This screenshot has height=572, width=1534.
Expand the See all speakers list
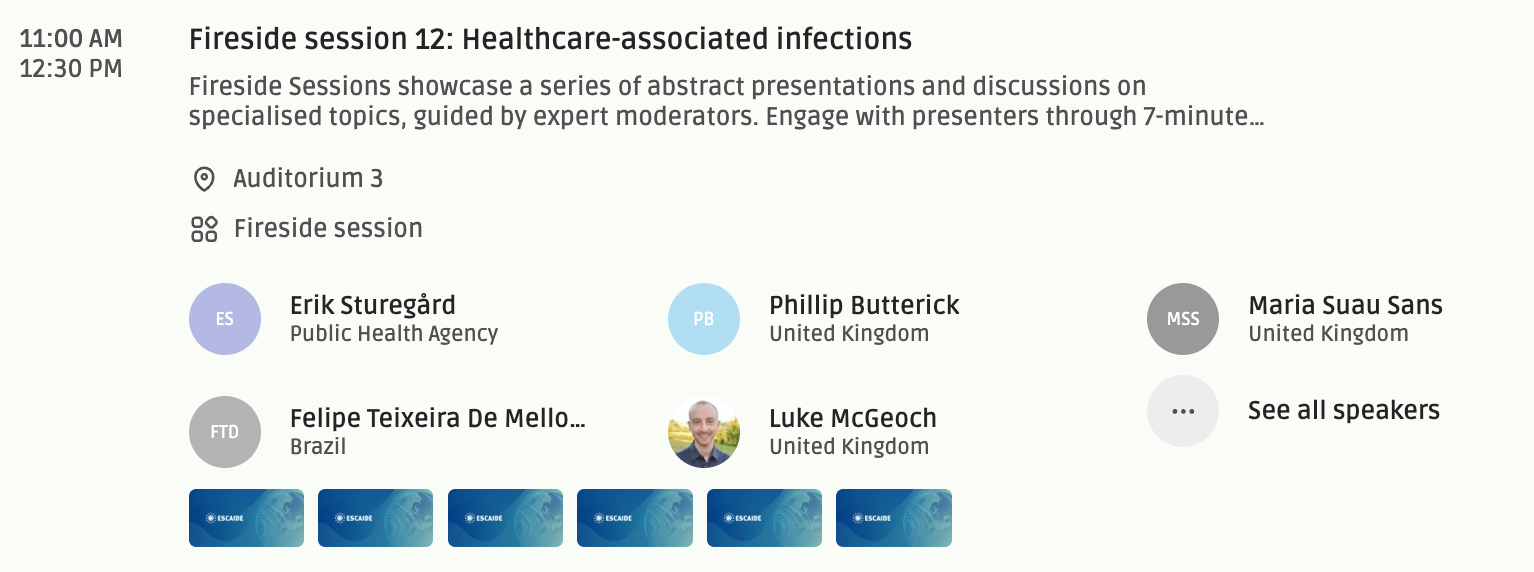(x=1343, y=410)
